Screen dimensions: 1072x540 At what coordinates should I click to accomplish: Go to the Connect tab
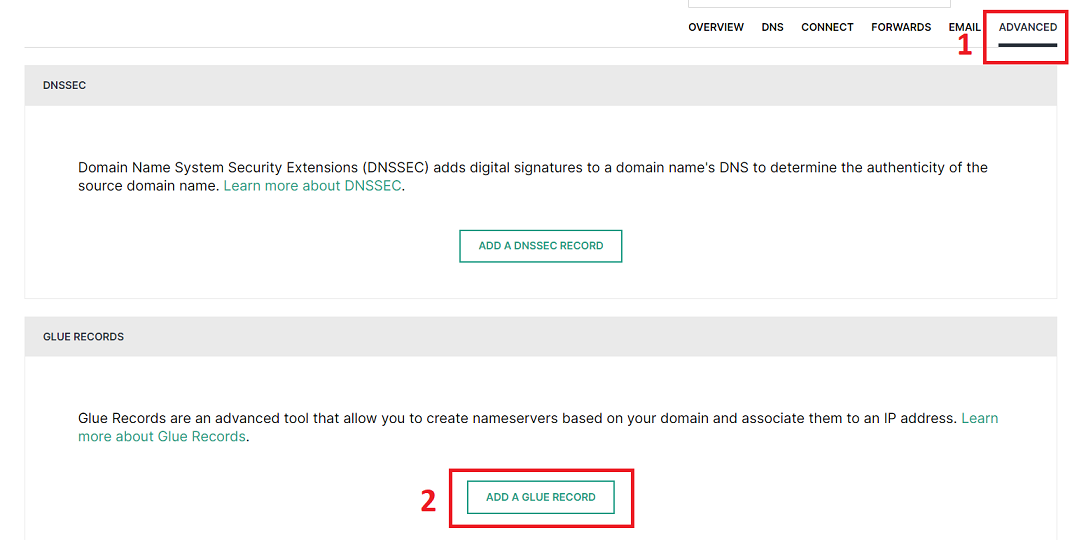pos(827,27)
